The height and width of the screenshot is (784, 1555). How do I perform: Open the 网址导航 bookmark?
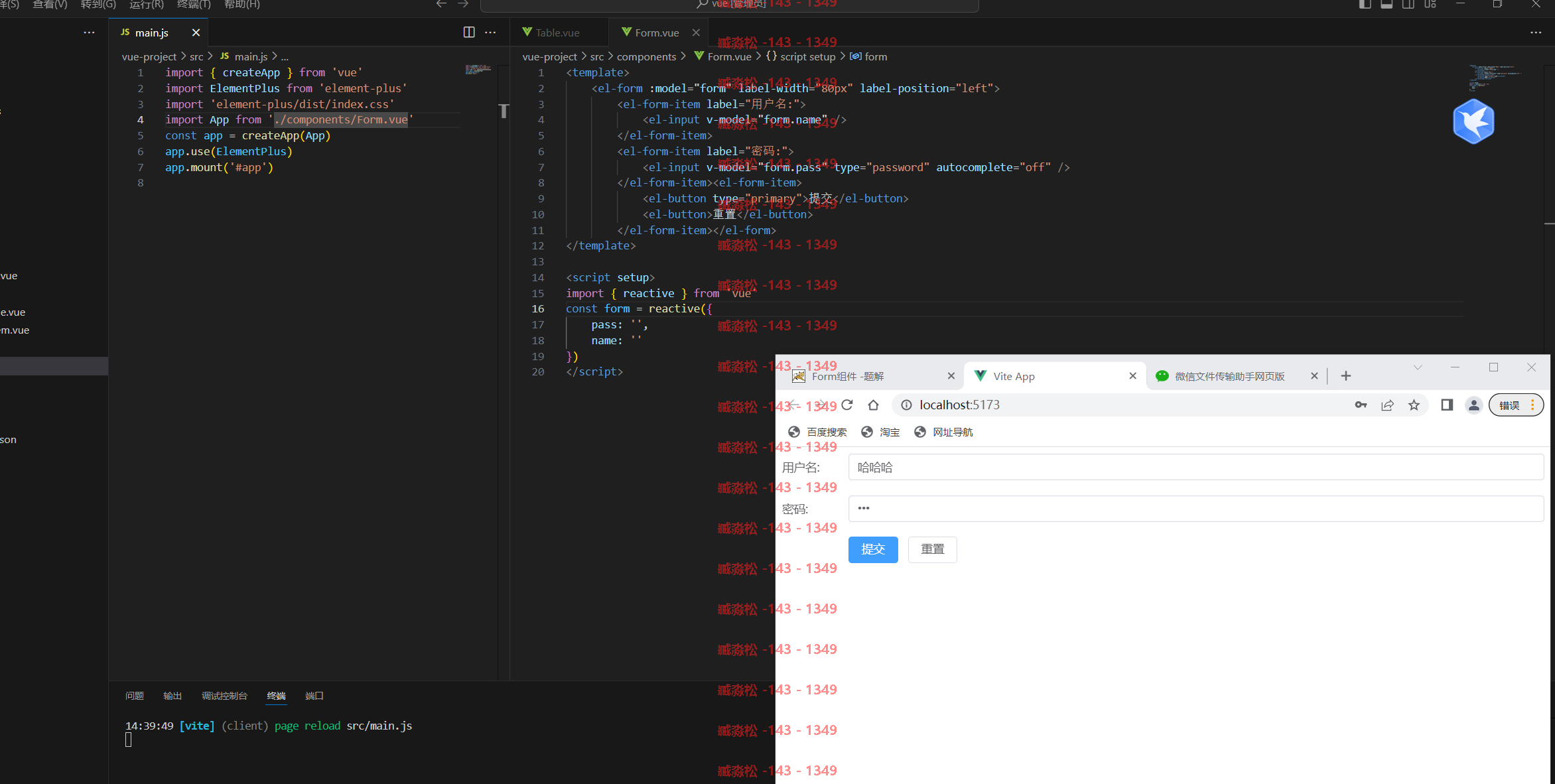click(943, 432)
